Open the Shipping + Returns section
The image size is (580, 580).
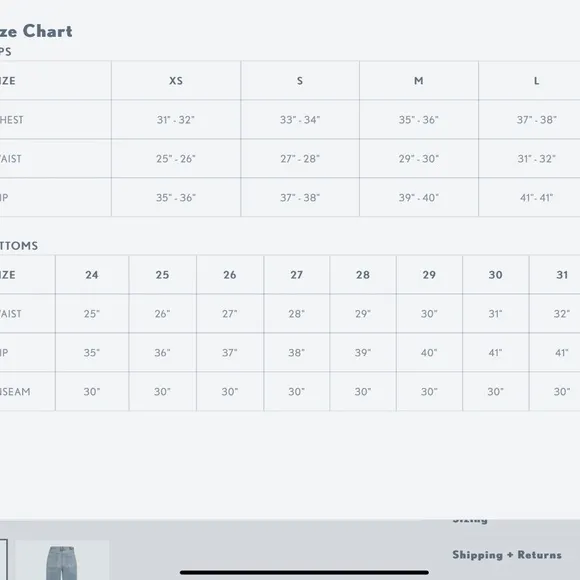point(507,555)
